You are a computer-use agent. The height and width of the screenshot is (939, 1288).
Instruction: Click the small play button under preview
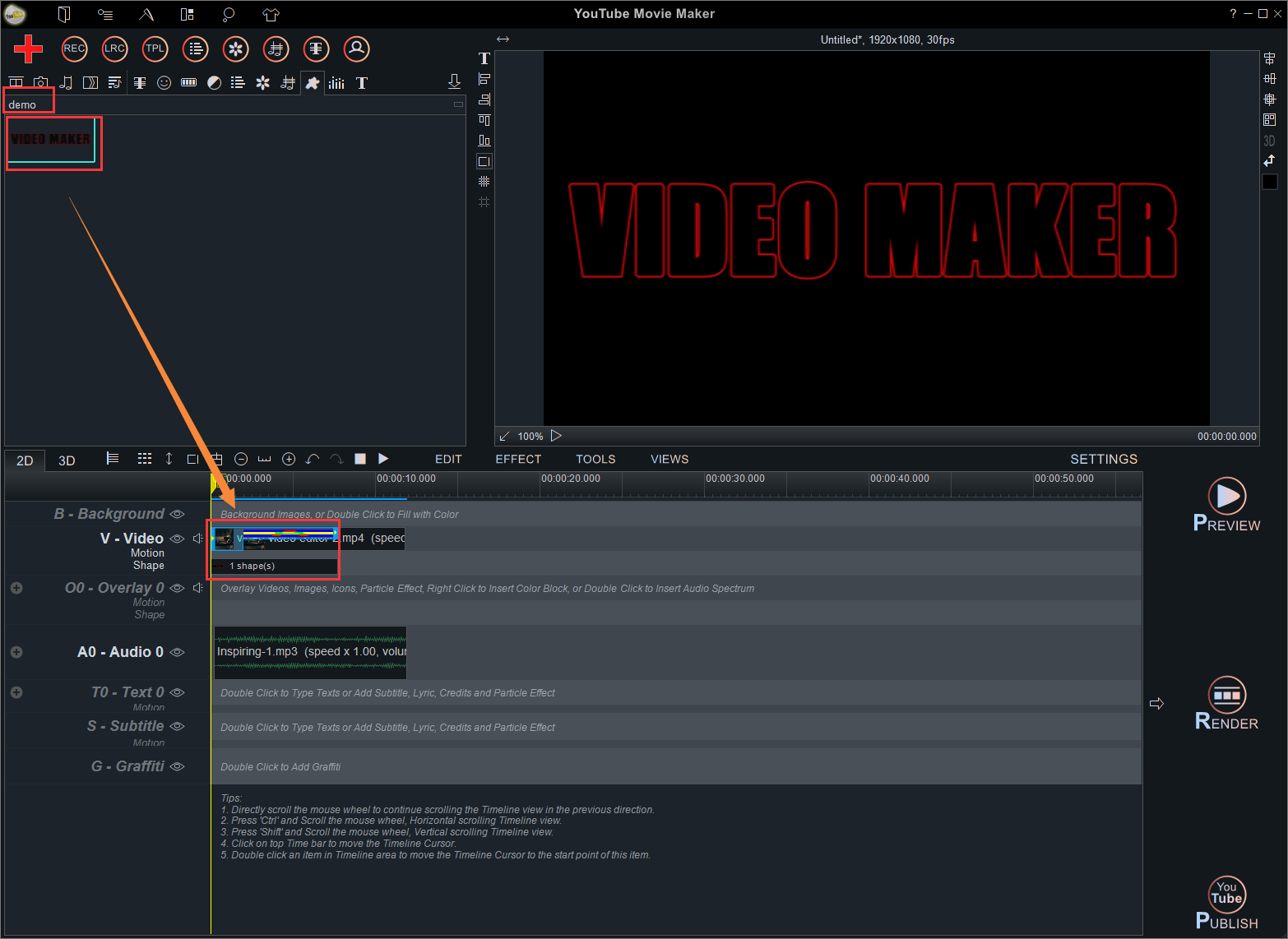pos(556,436)
